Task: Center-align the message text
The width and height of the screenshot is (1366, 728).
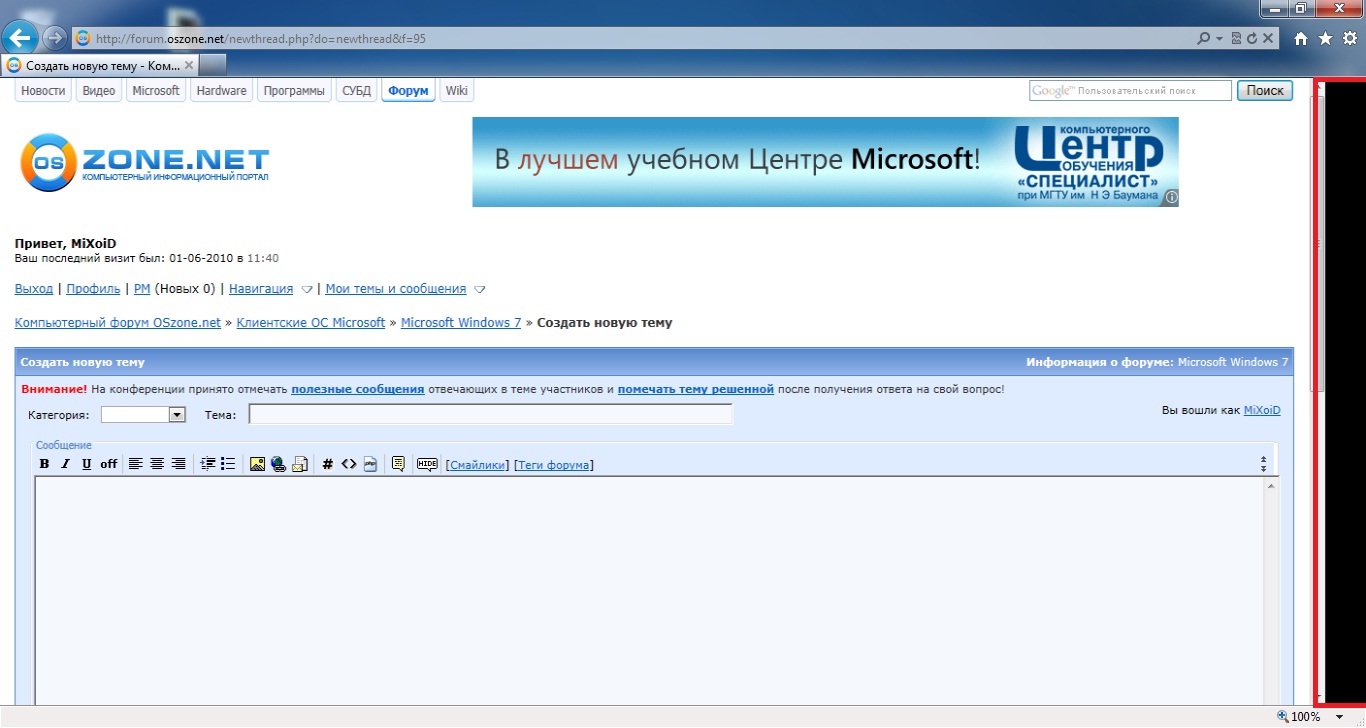Action: tap(157, 464)
